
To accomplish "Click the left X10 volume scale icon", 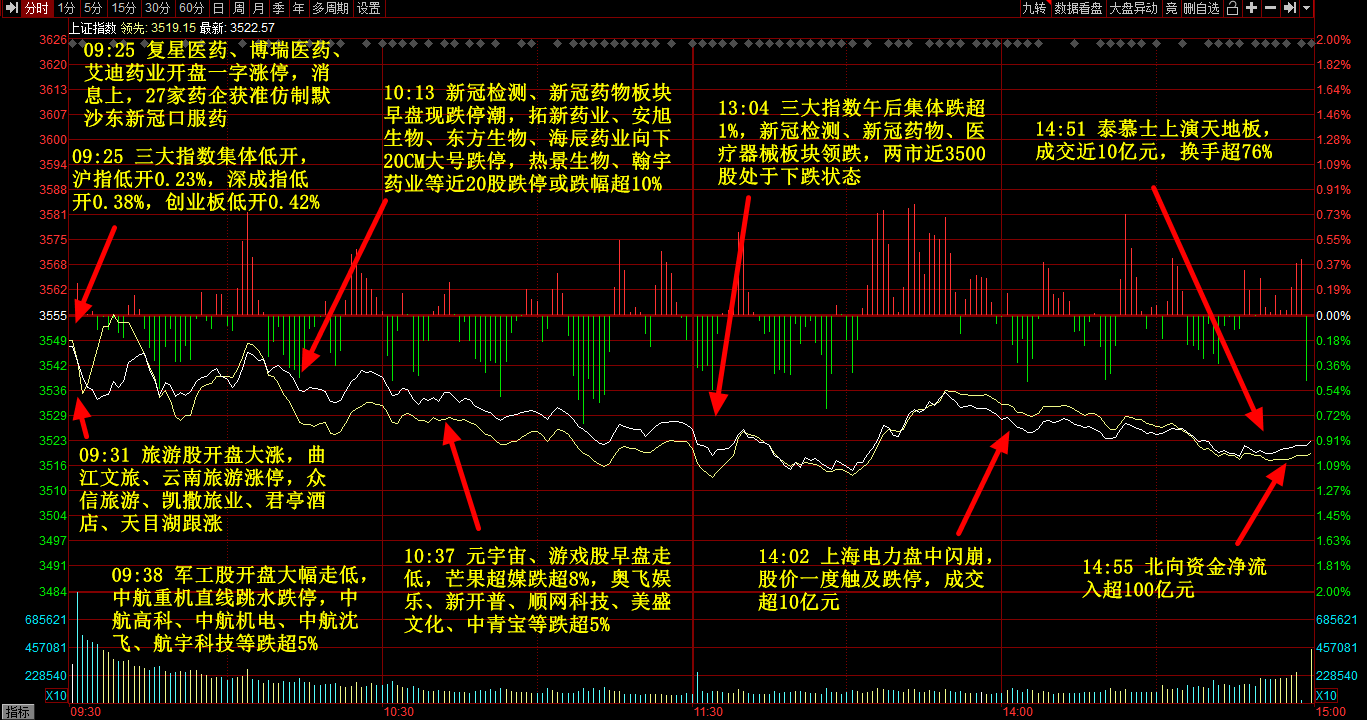I will tap(56, 696).
